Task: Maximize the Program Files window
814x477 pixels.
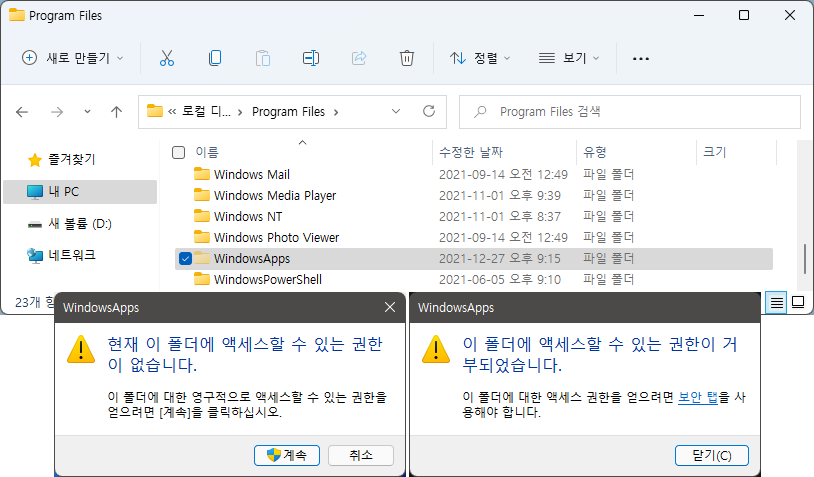Action: 744,15
